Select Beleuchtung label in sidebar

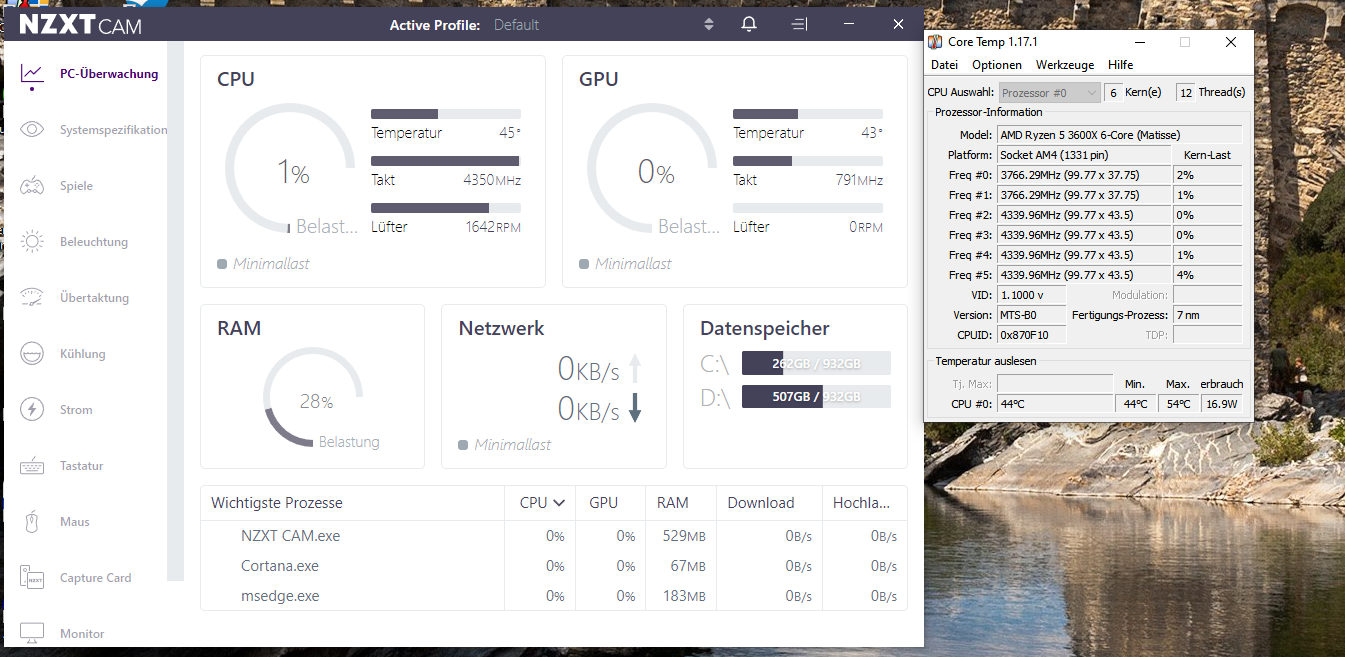pos(94,242)
